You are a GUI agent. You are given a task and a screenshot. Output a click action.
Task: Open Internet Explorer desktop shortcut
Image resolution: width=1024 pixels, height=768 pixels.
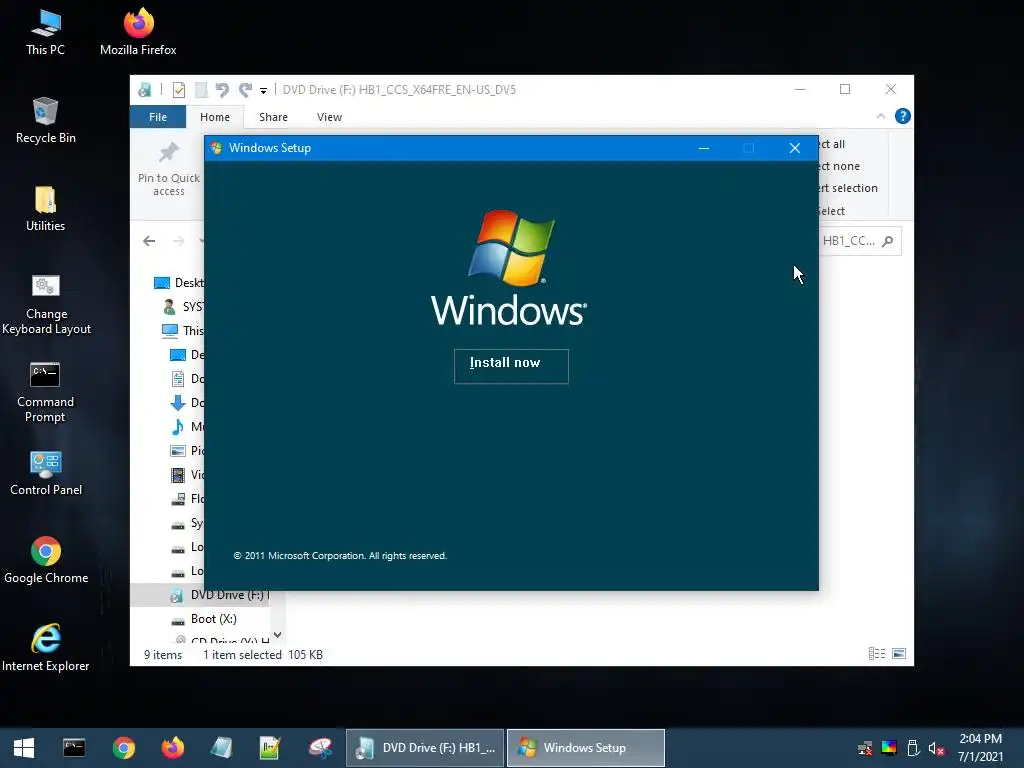click(45, 648)
